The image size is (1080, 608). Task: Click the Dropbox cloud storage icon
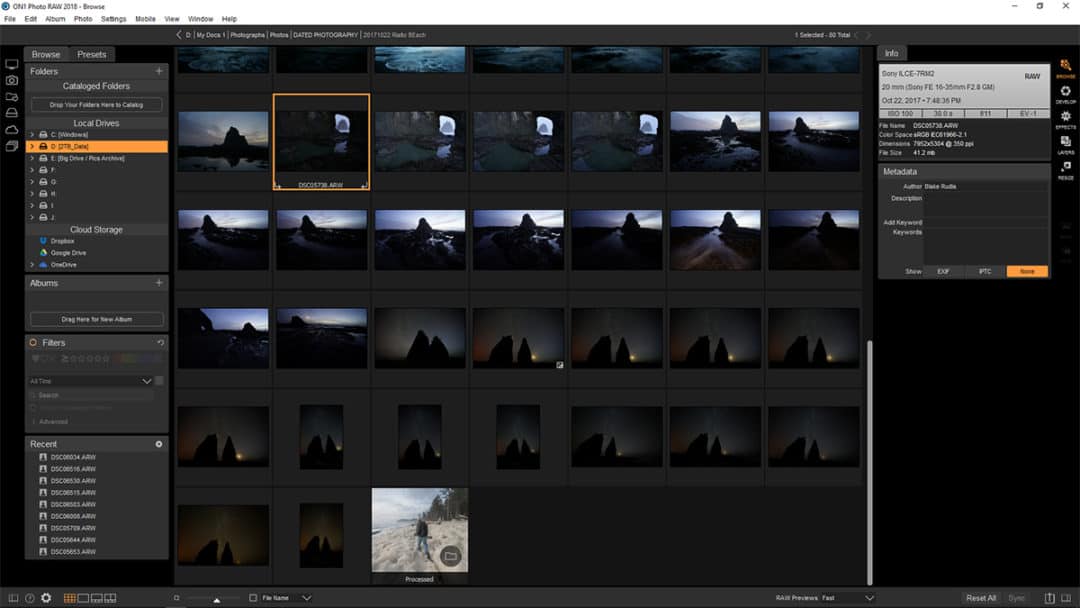(x=43, y=241)
